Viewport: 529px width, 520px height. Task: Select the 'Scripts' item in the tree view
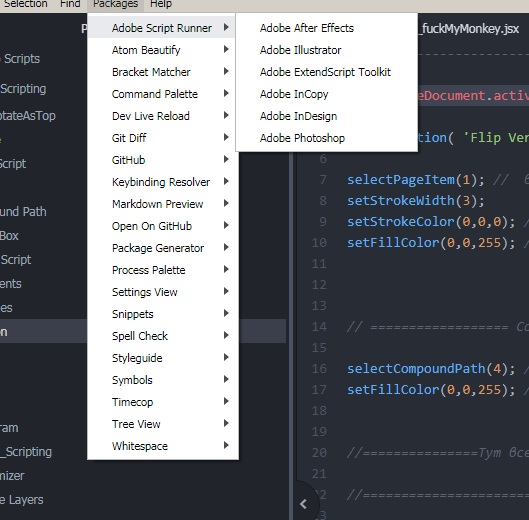pyautogui.click(x=22, y=59)
